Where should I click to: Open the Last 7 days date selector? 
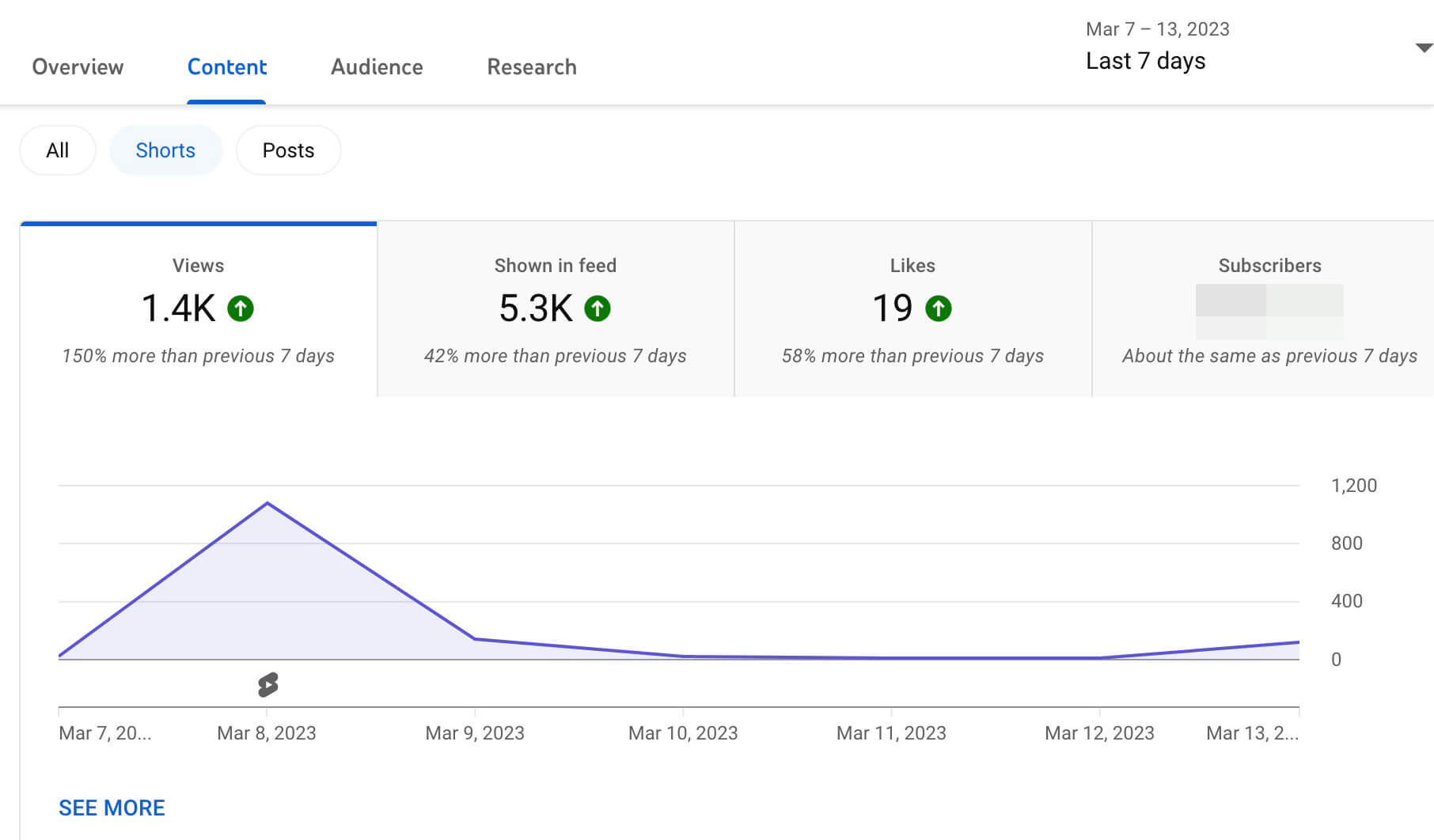[1145, 61]
